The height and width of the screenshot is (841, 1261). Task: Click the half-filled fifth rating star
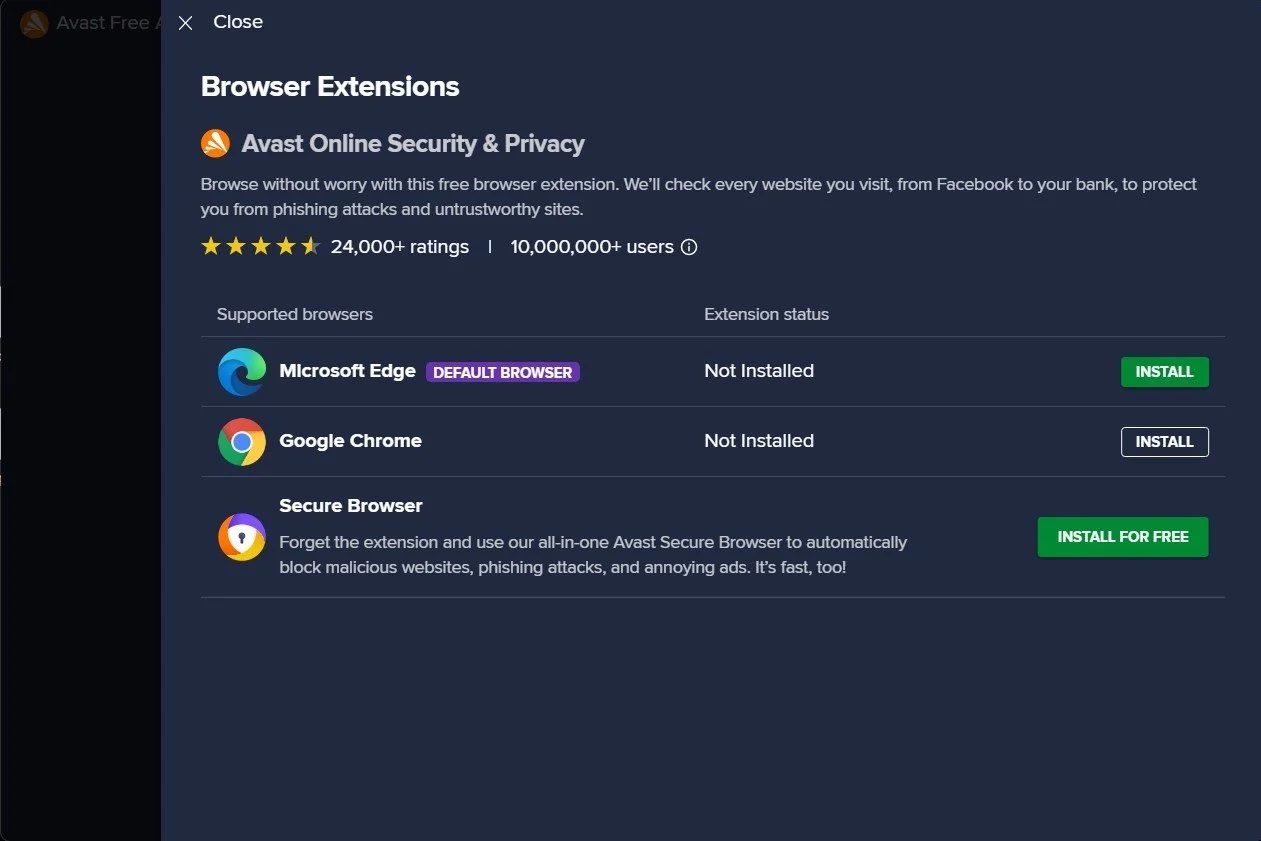[x=311, y=245]
